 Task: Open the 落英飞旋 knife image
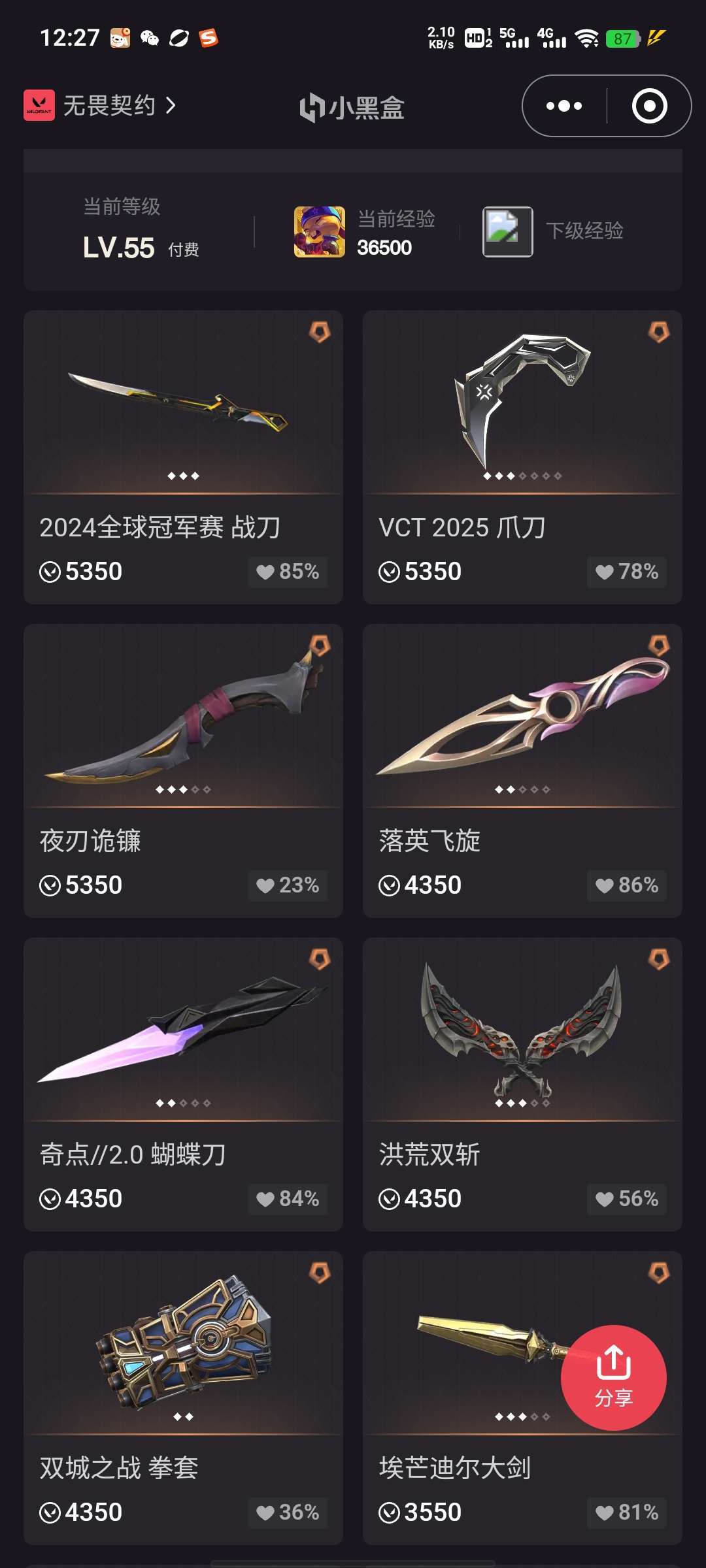[523, 716]
